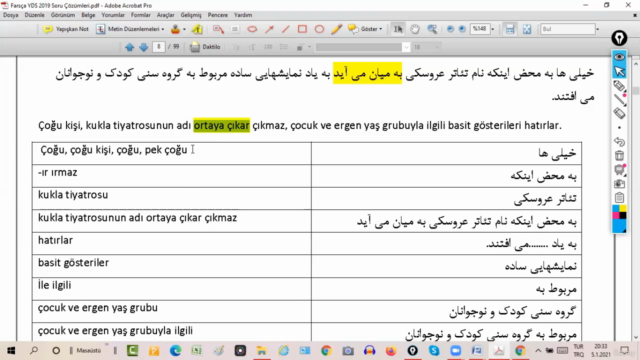Toggle scrolling page view mode
This screenshot has width=640, height=360.
click(x=510, y=29)
